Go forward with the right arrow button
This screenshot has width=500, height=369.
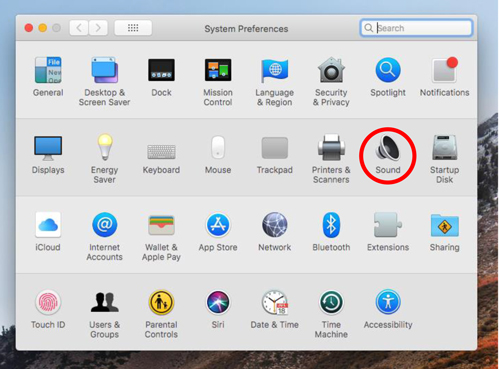[x=98, y=28]
